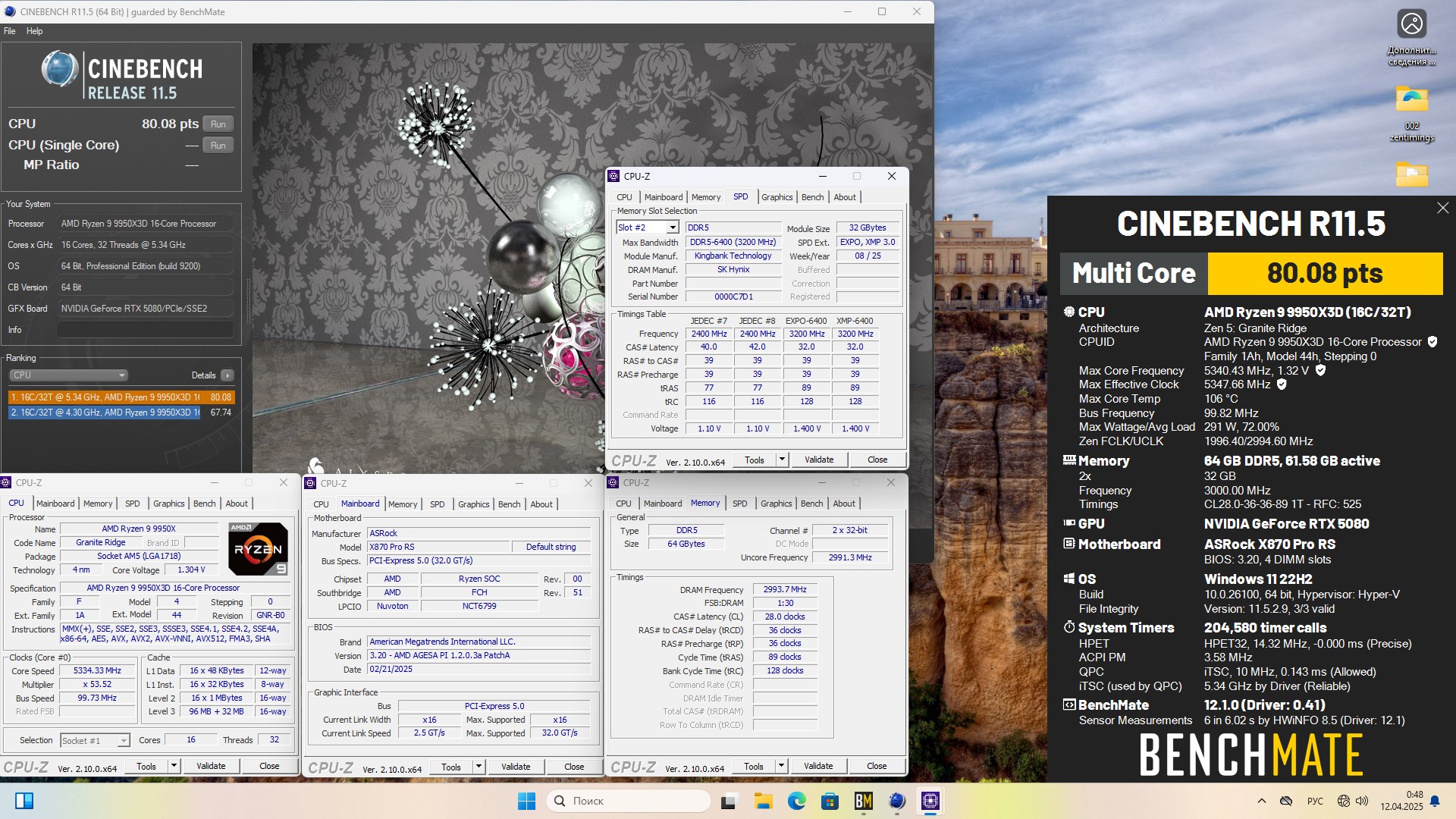1456x819 pixels.
Task: Click the X870 Pro RS model field
Action: point(438,547)
